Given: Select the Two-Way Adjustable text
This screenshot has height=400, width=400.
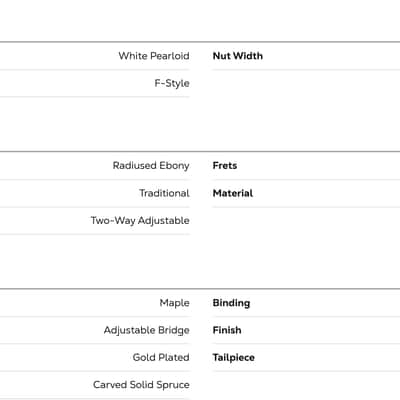Looking at the screenshot, I should coord(140,220).
